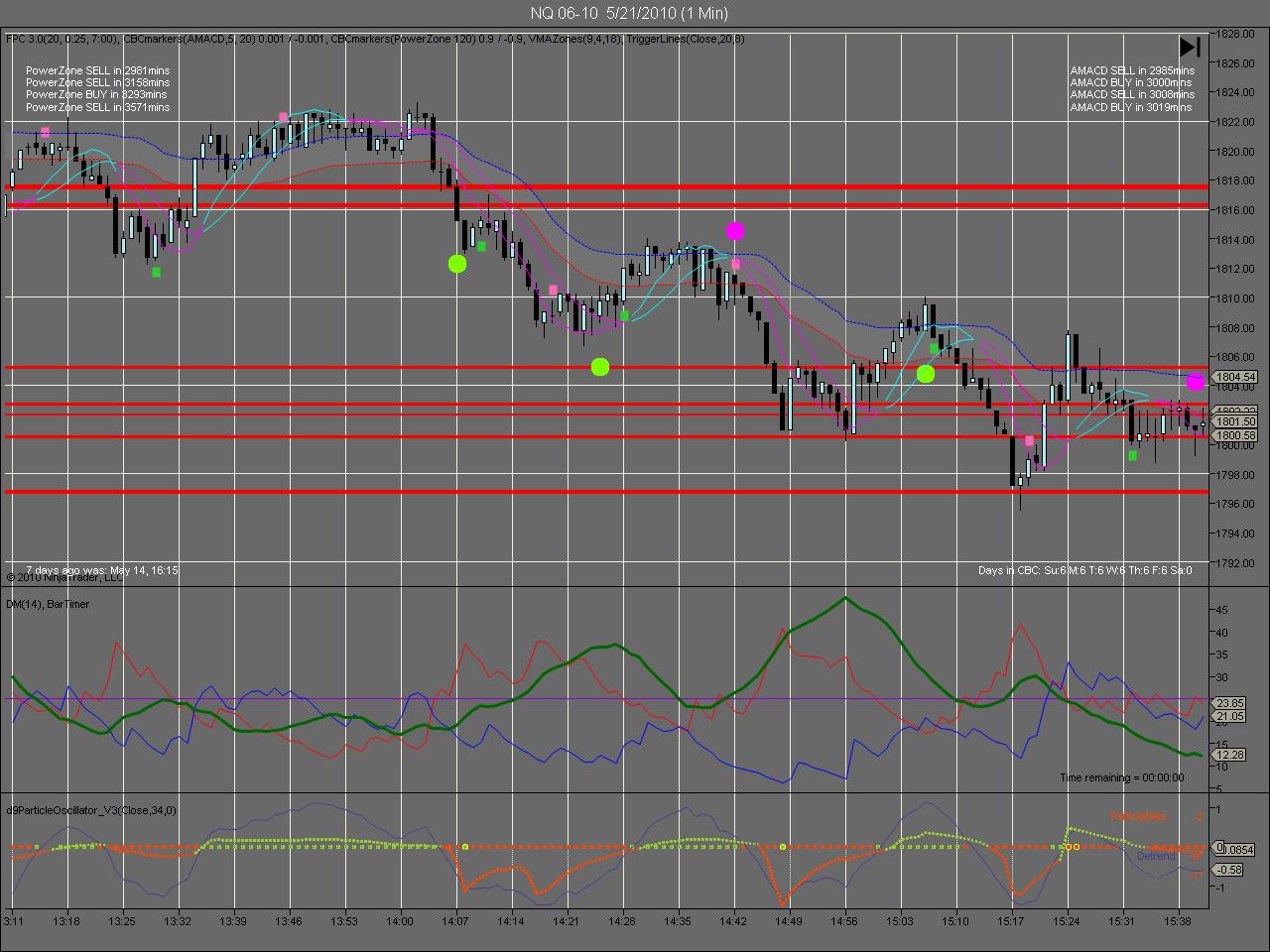Click the text PowerZone BUY in 3293mins
Screen dimensions: 1270x952
click(x=96, y=94)
